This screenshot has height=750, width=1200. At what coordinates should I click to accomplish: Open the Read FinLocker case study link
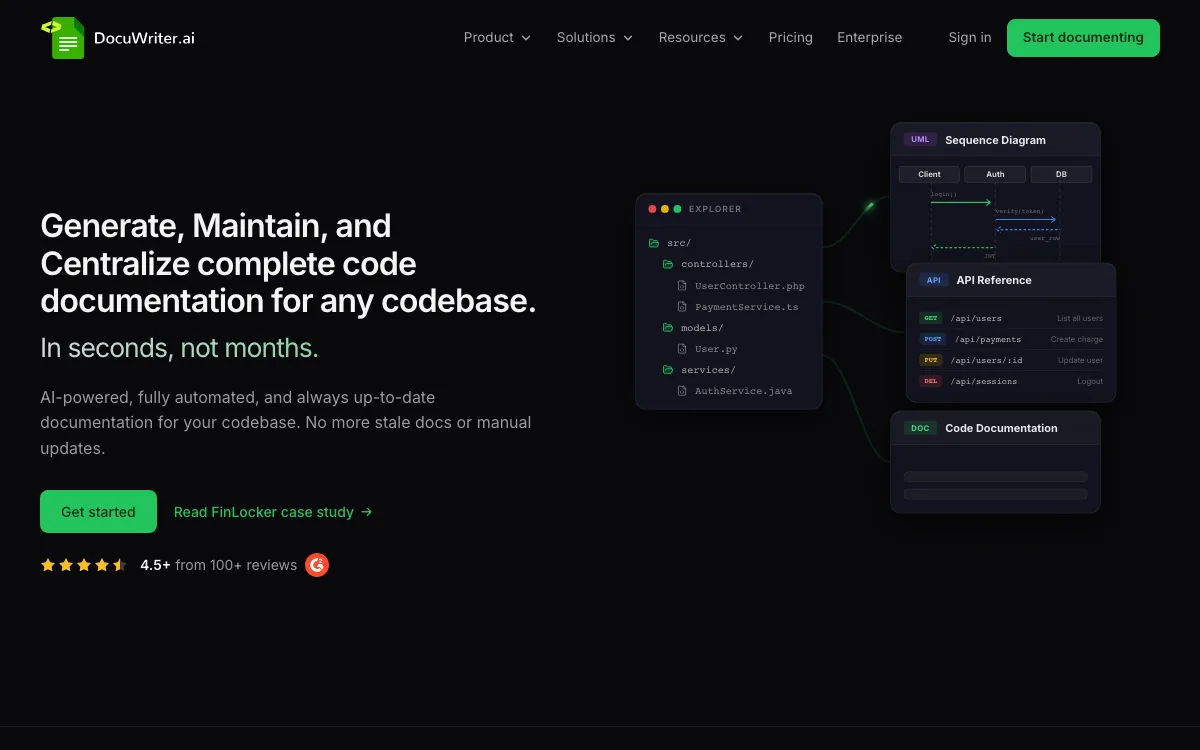(273, 512)
